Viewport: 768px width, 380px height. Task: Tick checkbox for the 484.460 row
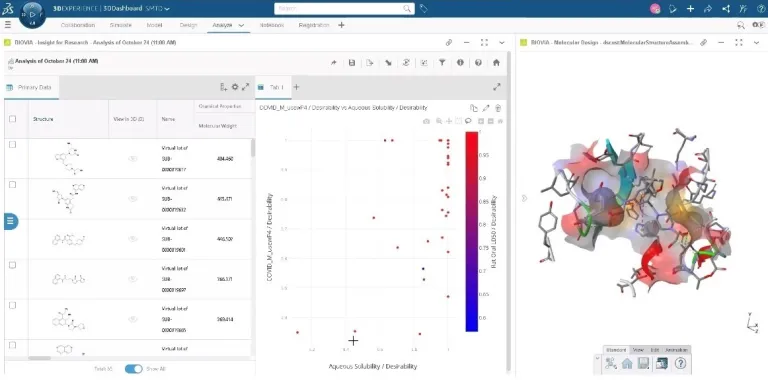[x=13, y=144]
